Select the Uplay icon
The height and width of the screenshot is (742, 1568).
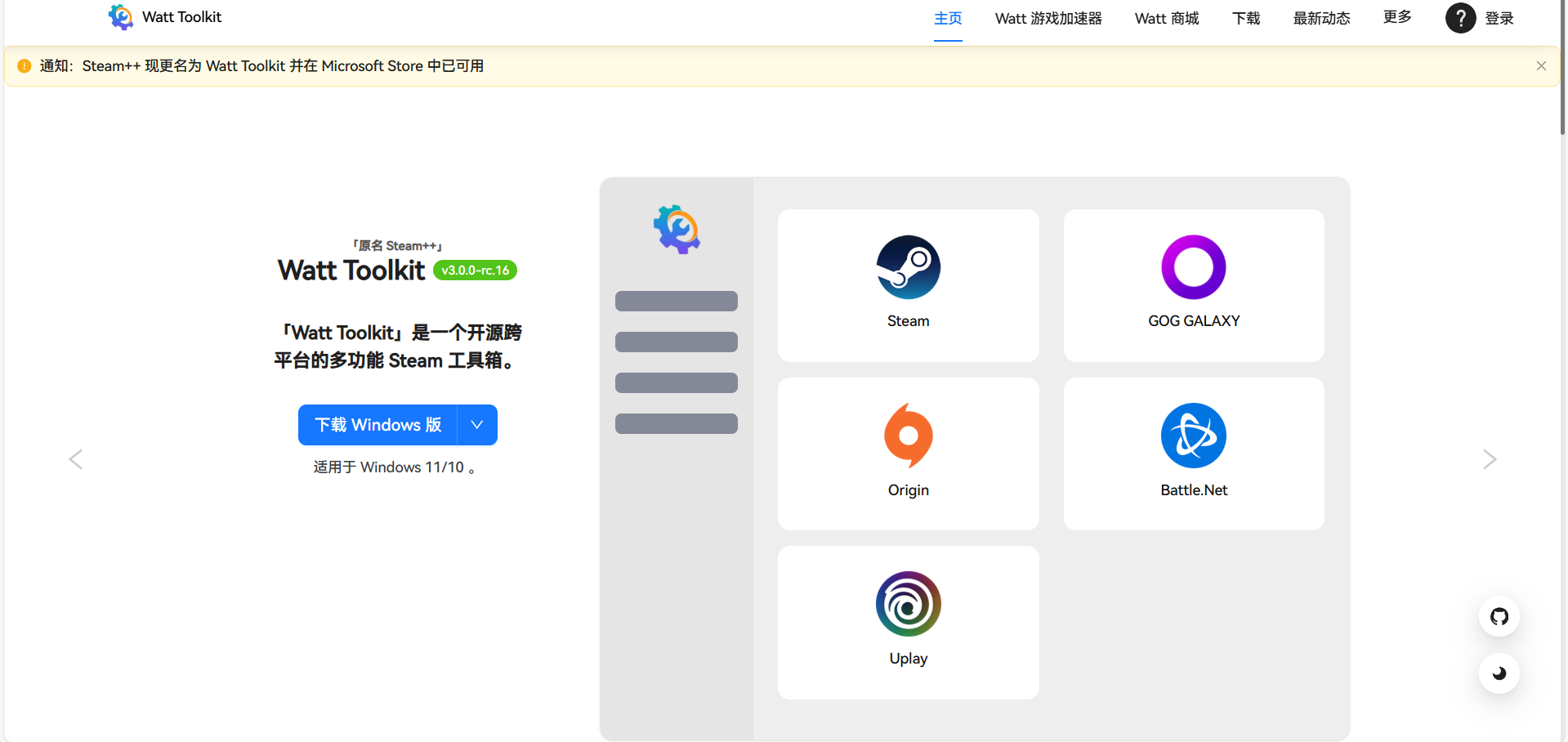(908, 604)
